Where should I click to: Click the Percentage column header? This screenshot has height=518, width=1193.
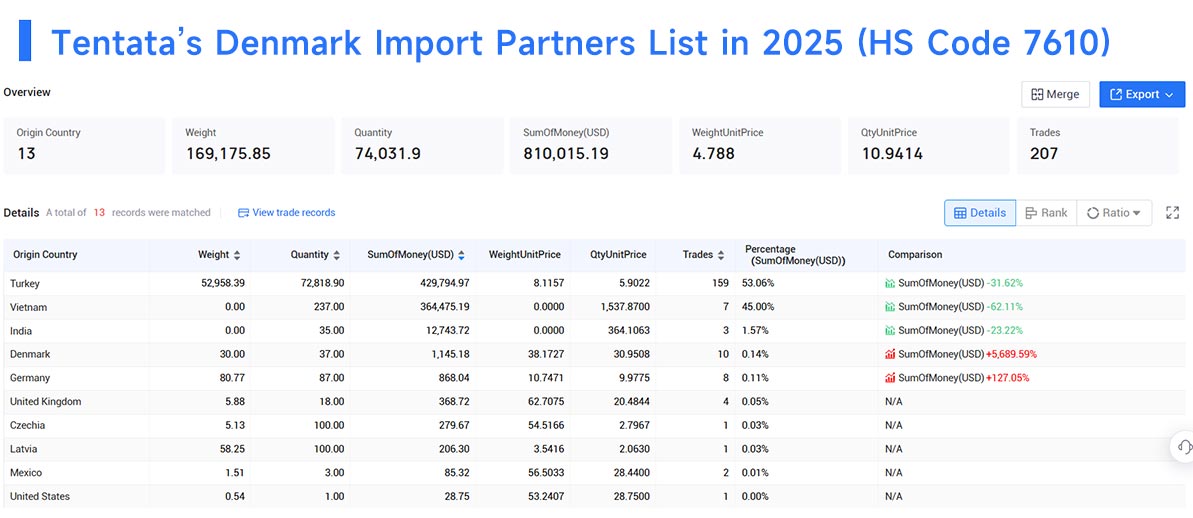[795, 255]
